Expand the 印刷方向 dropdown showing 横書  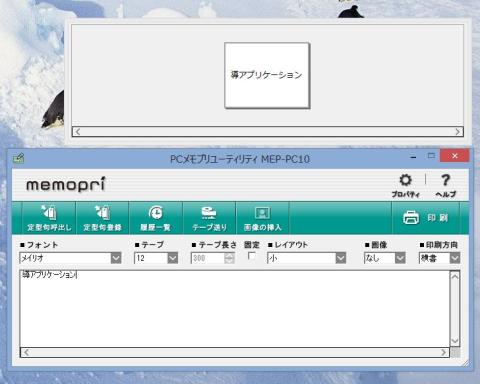point(455,258)
